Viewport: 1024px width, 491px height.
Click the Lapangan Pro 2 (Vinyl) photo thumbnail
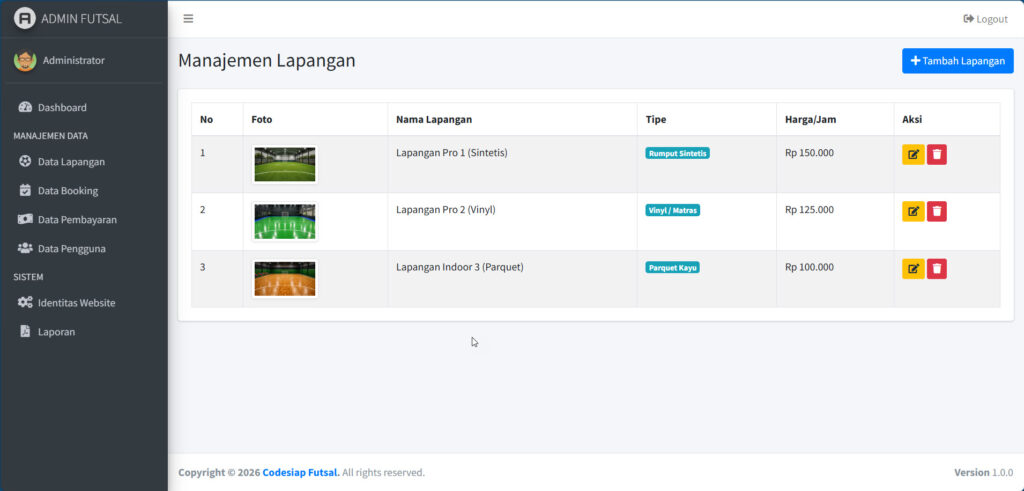285,221
